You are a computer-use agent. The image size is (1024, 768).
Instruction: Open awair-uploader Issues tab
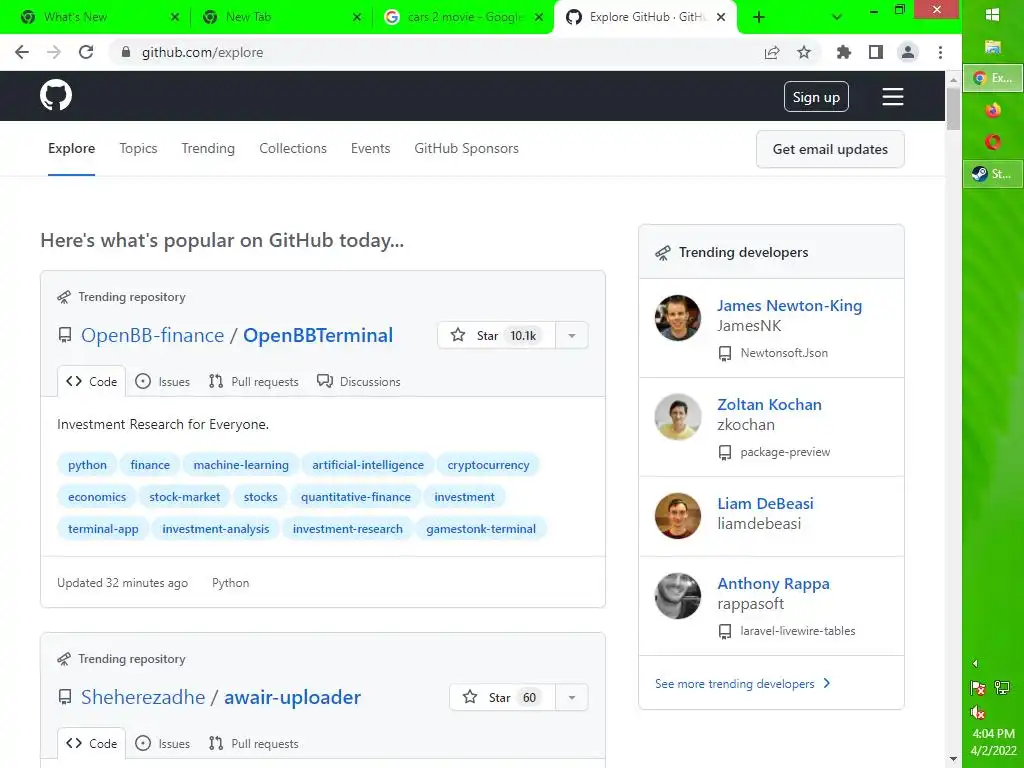[163, 743]
